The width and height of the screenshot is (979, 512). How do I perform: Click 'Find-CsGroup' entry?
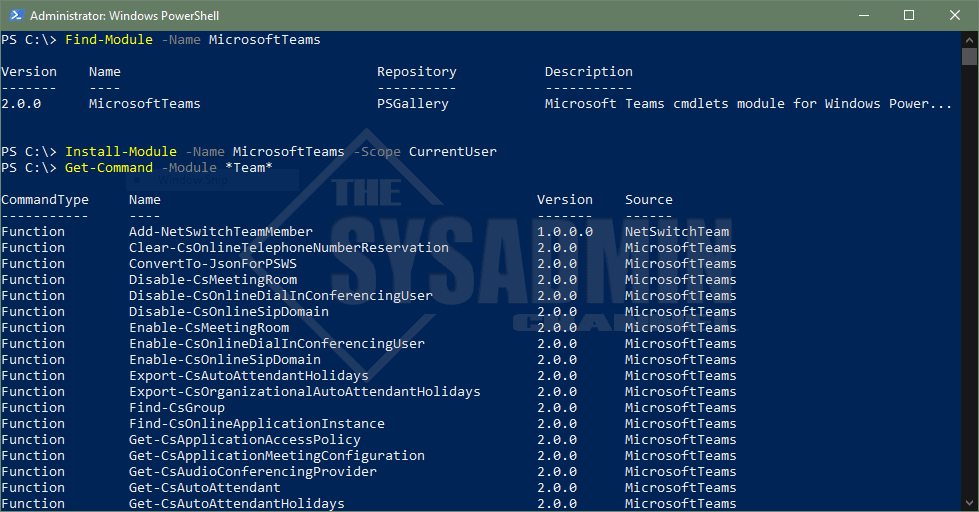coord(177,408)
